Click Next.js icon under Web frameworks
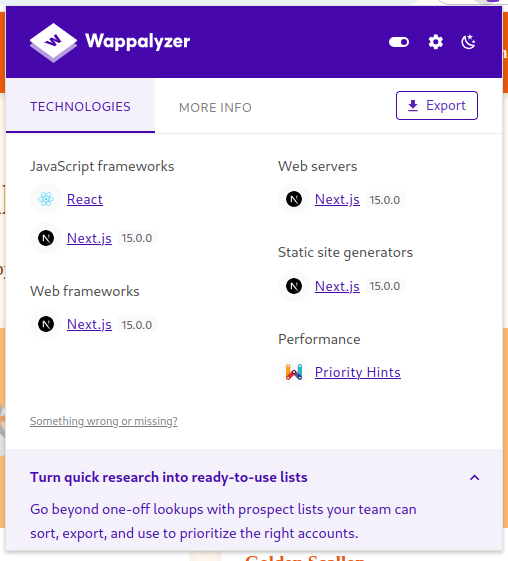Screen dimensions: 508x561 coord(46,324)
